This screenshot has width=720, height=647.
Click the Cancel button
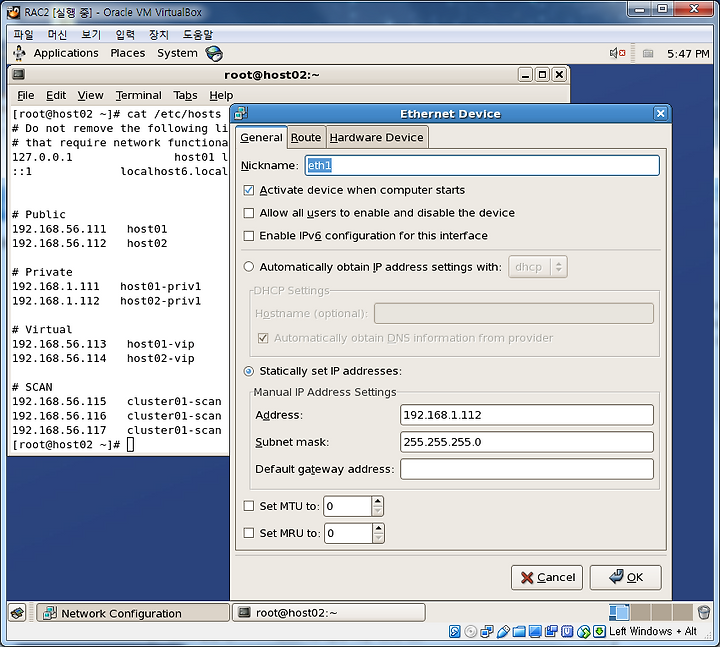(x=546, y=577)
